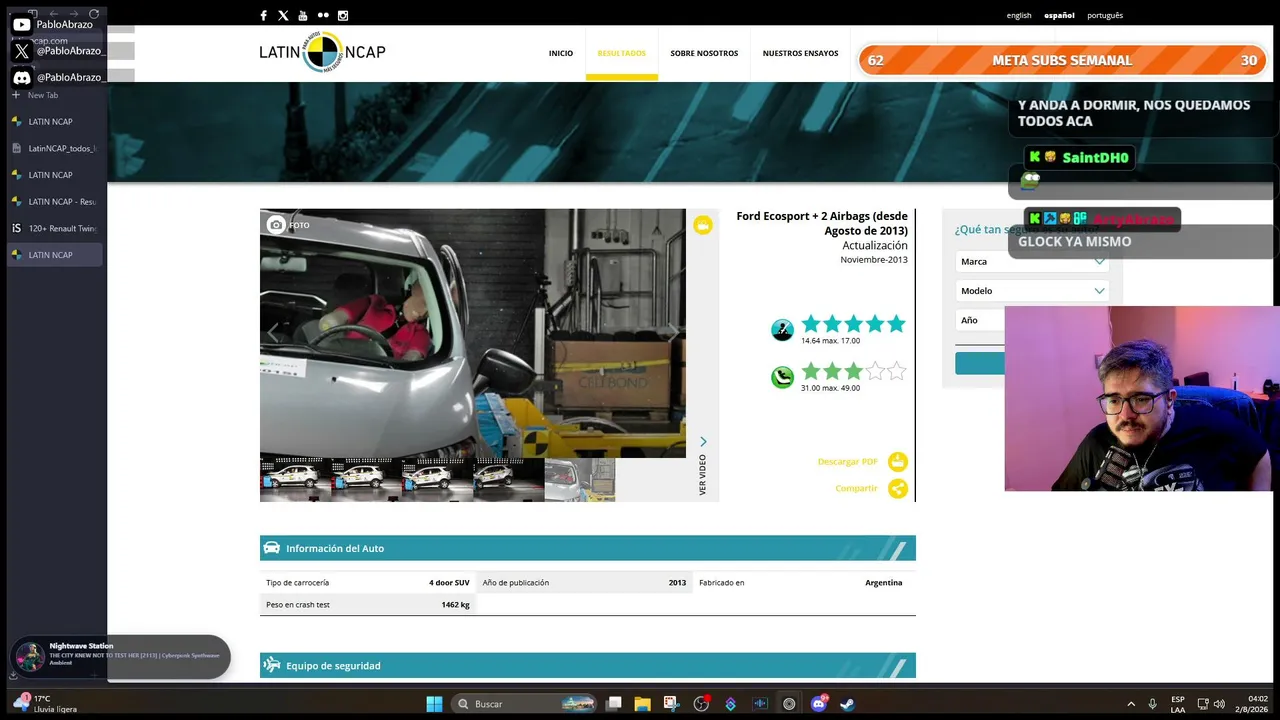Viewport: 1280px width, 720px height.
Task: Click the yellow video camera icon above the gallery
Action: point(703,225)
